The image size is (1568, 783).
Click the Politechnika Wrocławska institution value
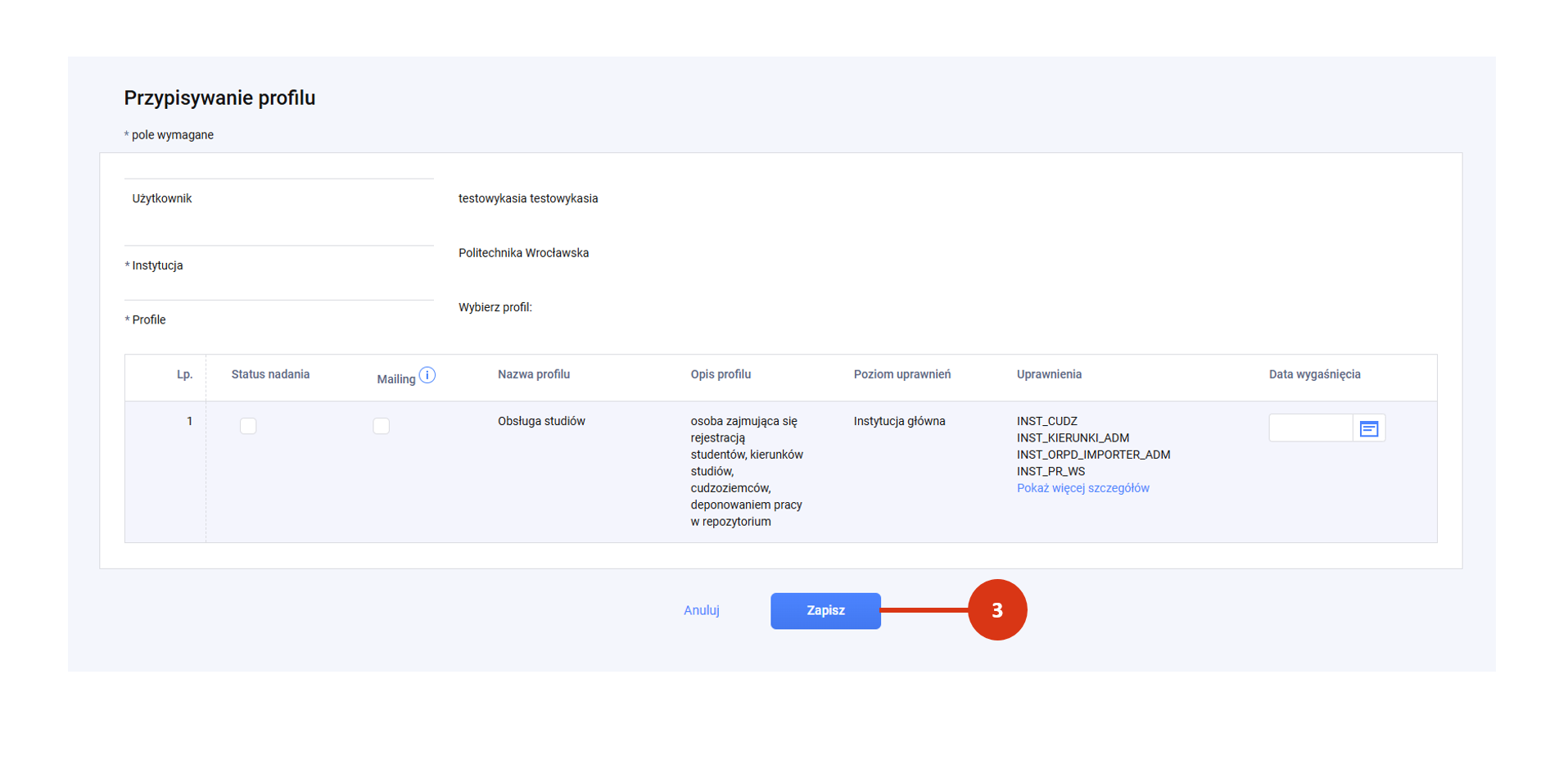click(x=523, y=253)
